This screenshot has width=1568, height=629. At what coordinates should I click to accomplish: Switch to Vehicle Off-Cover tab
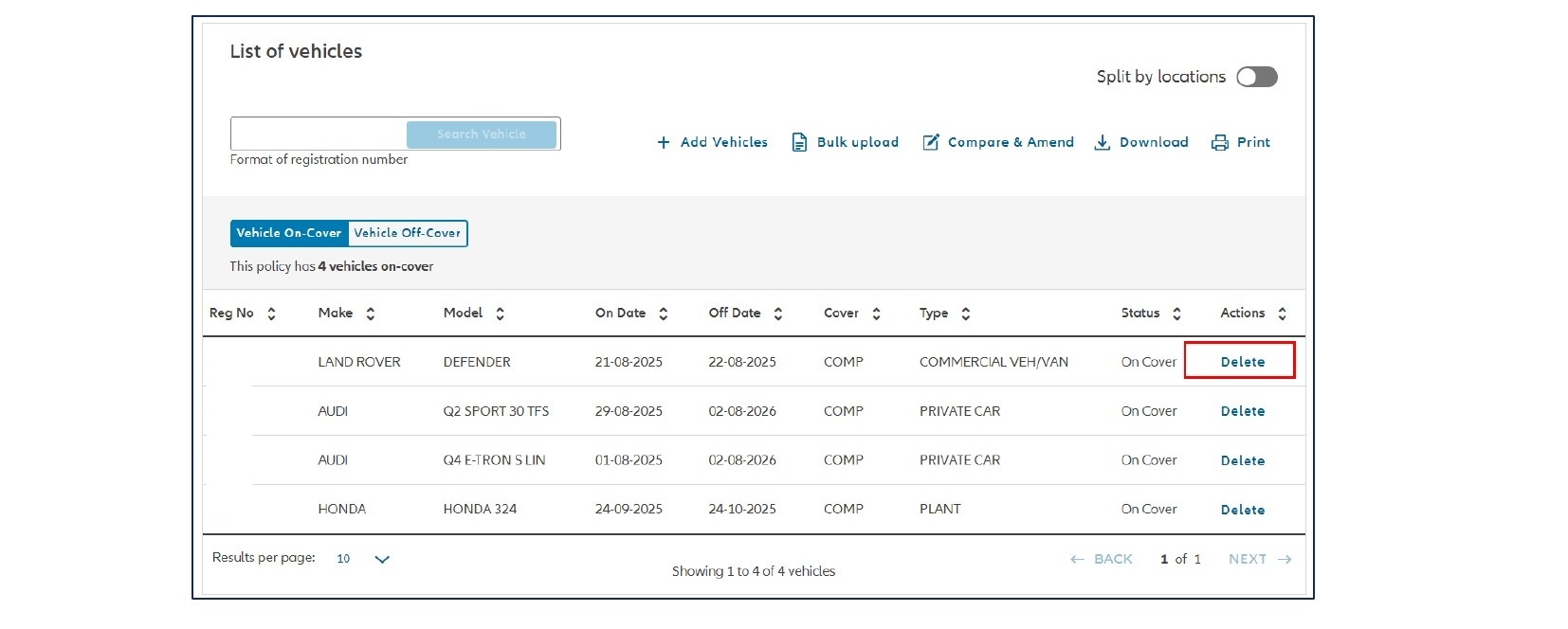408,233
